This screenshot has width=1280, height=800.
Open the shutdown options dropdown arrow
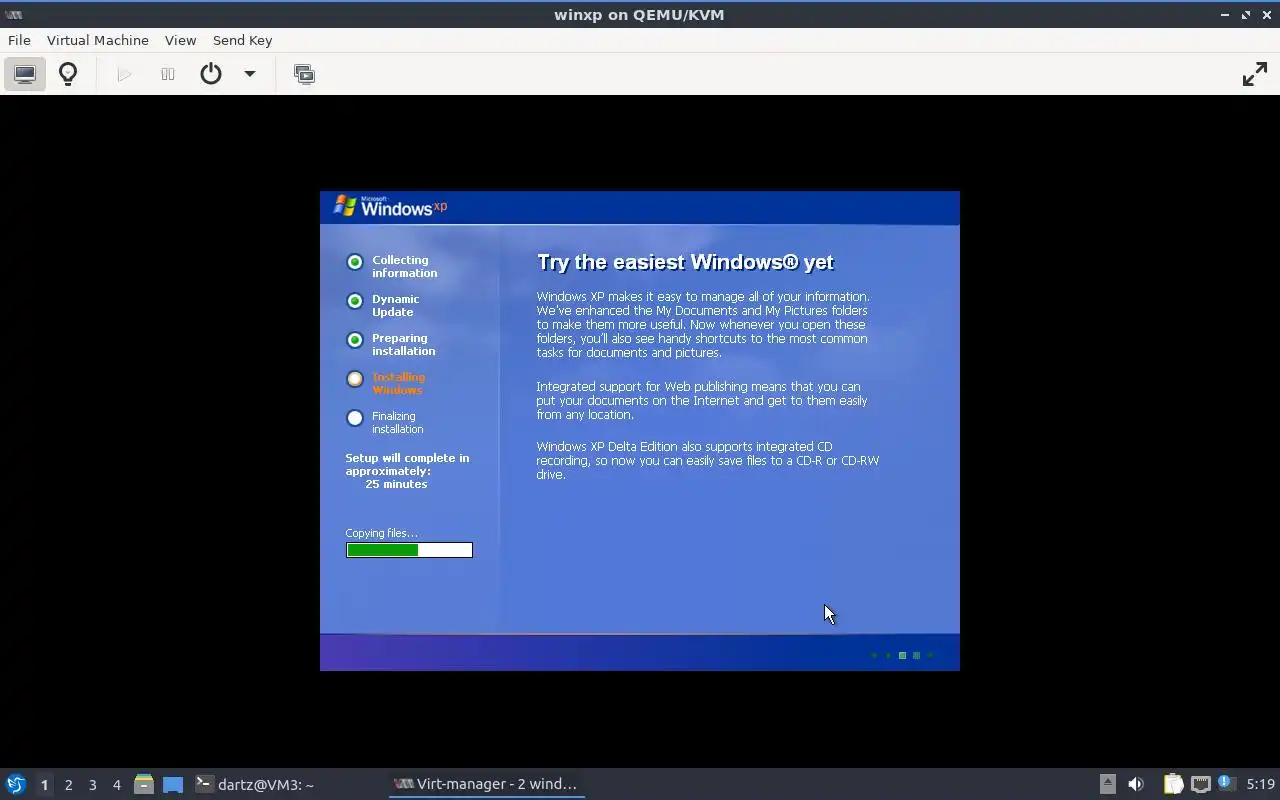(250, 74)
